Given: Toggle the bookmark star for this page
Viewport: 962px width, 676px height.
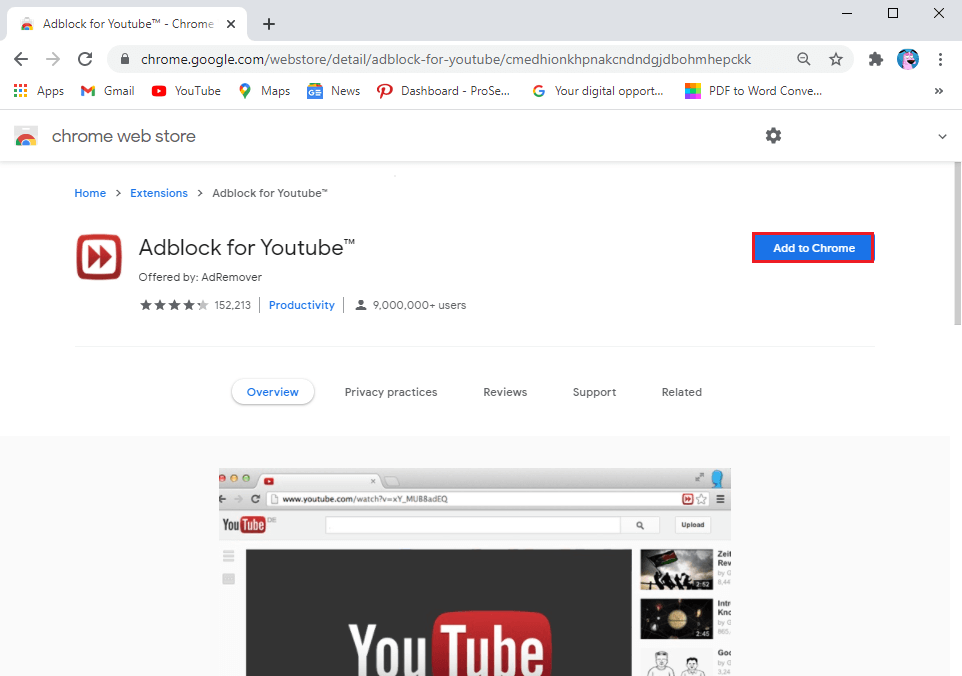Looking at the screenshot, I should [x=836, y=59].
